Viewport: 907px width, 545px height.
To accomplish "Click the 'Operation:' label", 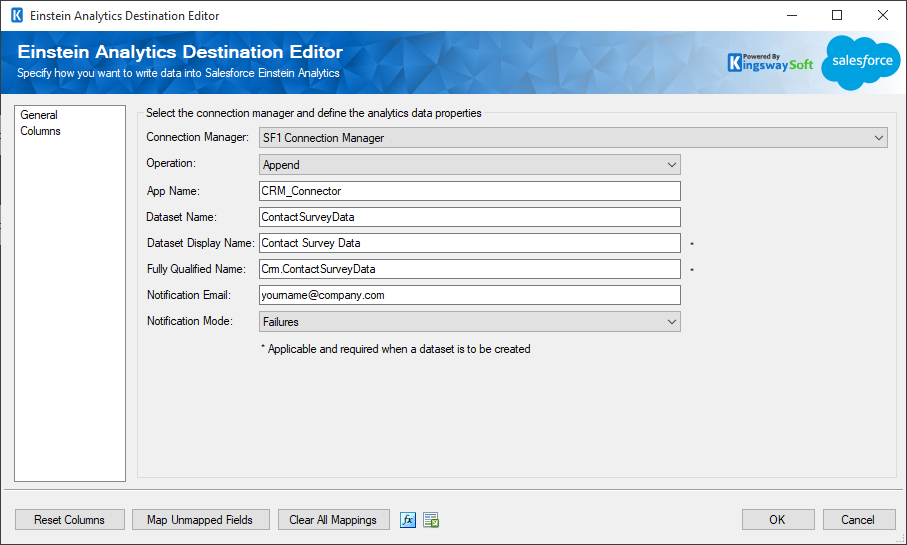I will tap(171, 163).
